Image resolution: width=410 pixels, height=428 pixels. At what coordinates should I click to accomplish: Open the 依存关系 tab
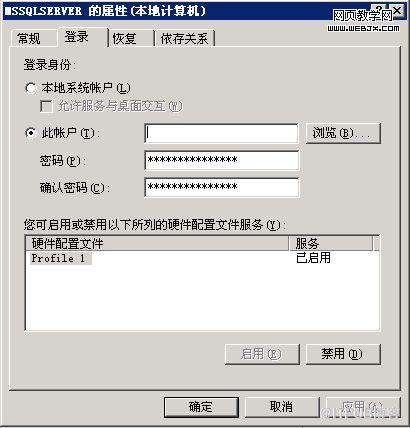click(x=184, y=38)
